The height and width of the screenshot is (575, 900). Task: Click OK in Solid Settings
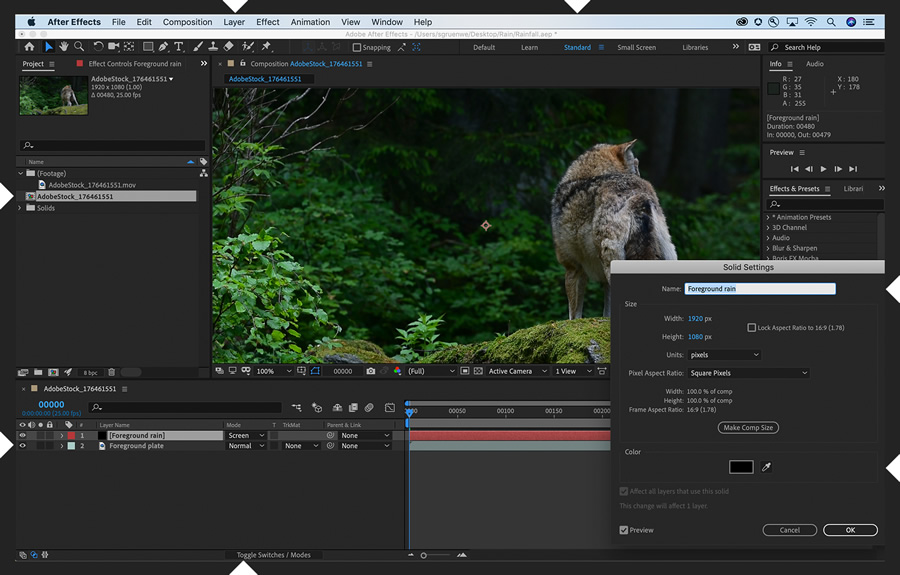[850, 530]
